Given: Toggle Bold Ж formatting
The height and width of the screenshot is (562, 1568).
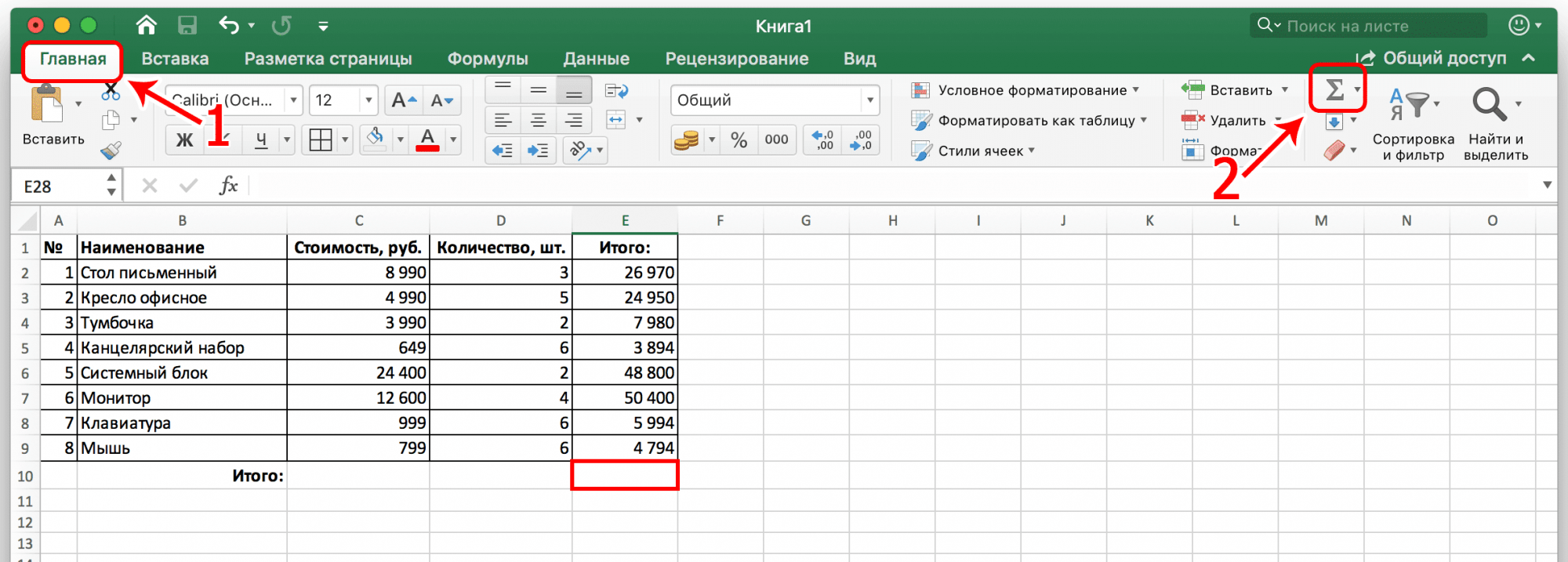Looking at the screenshot, I should click(184, 140).
